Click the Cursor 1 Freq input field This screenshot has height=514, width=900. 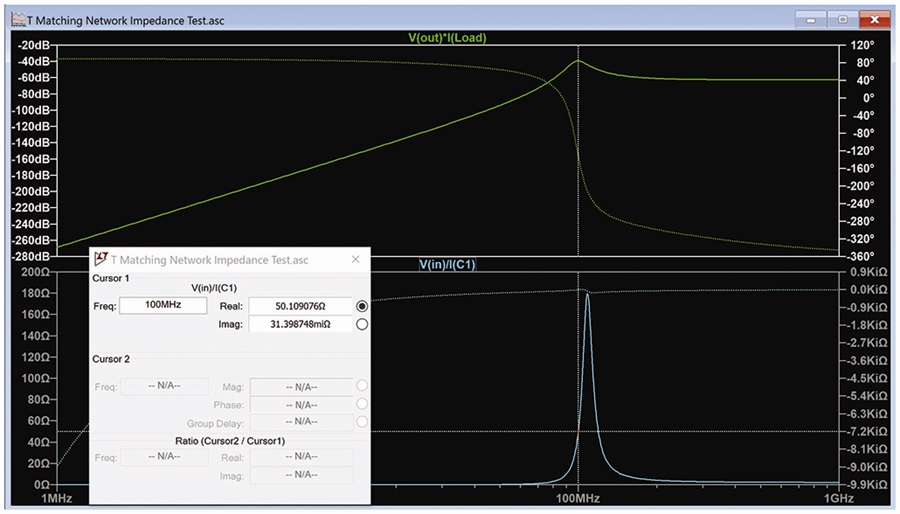tap(163, 305)
